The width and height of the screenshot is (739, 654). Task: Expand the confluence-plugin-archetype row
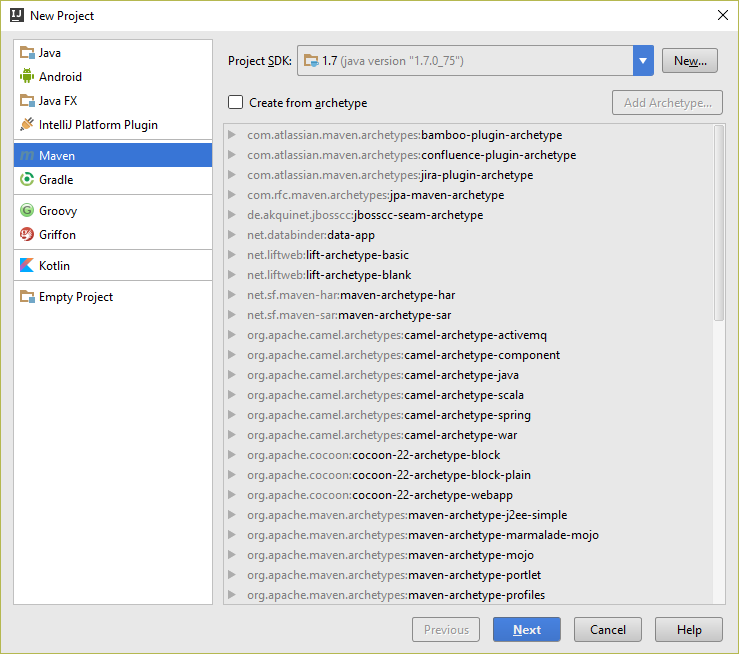click(232, 155)
